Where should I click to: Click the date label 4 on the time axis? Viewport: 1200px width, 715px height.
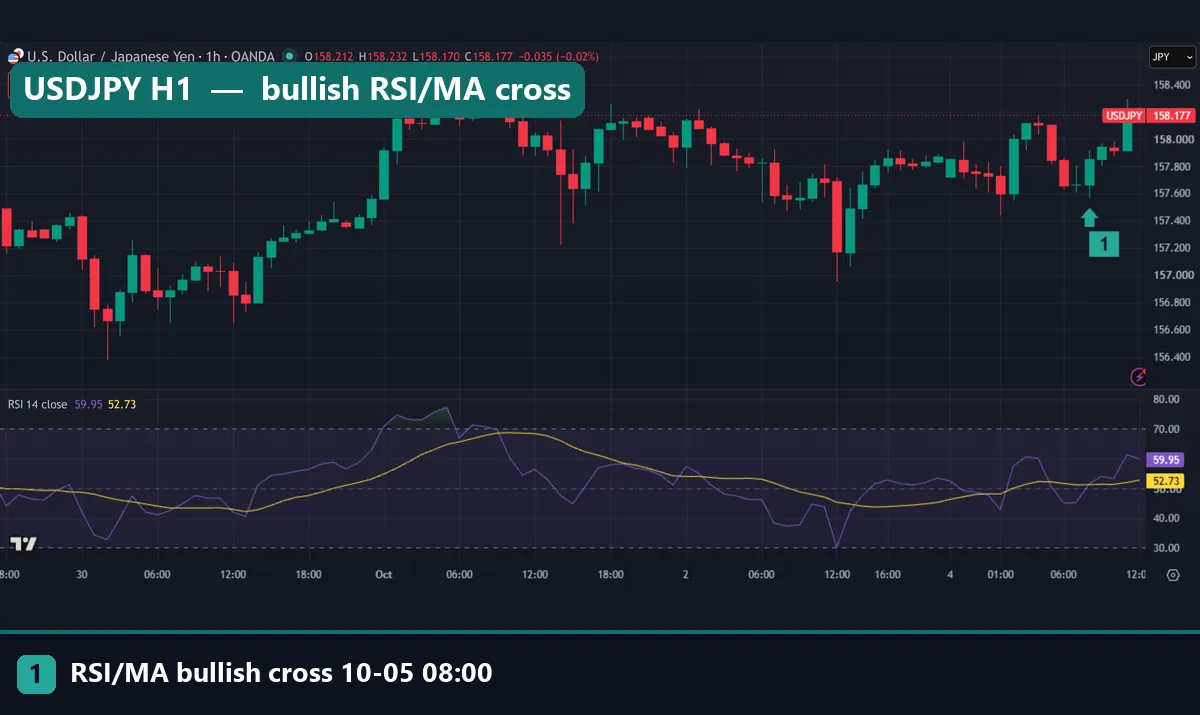tap(950, 575)
